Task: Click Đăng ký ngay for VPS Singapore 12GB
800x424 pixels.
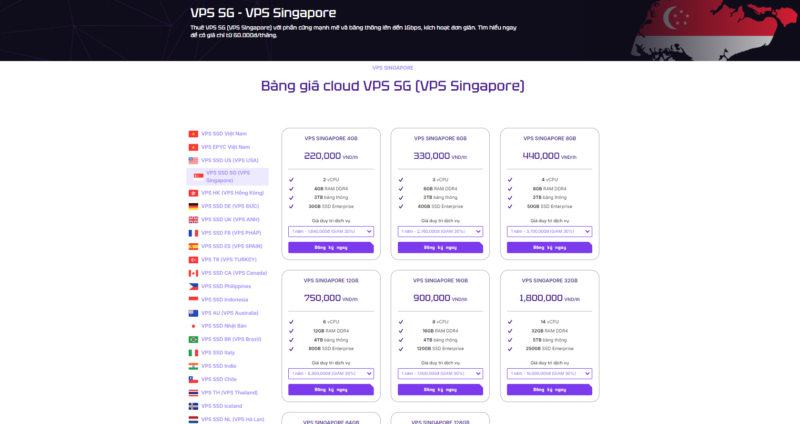Action: click(x=331, y=390)
